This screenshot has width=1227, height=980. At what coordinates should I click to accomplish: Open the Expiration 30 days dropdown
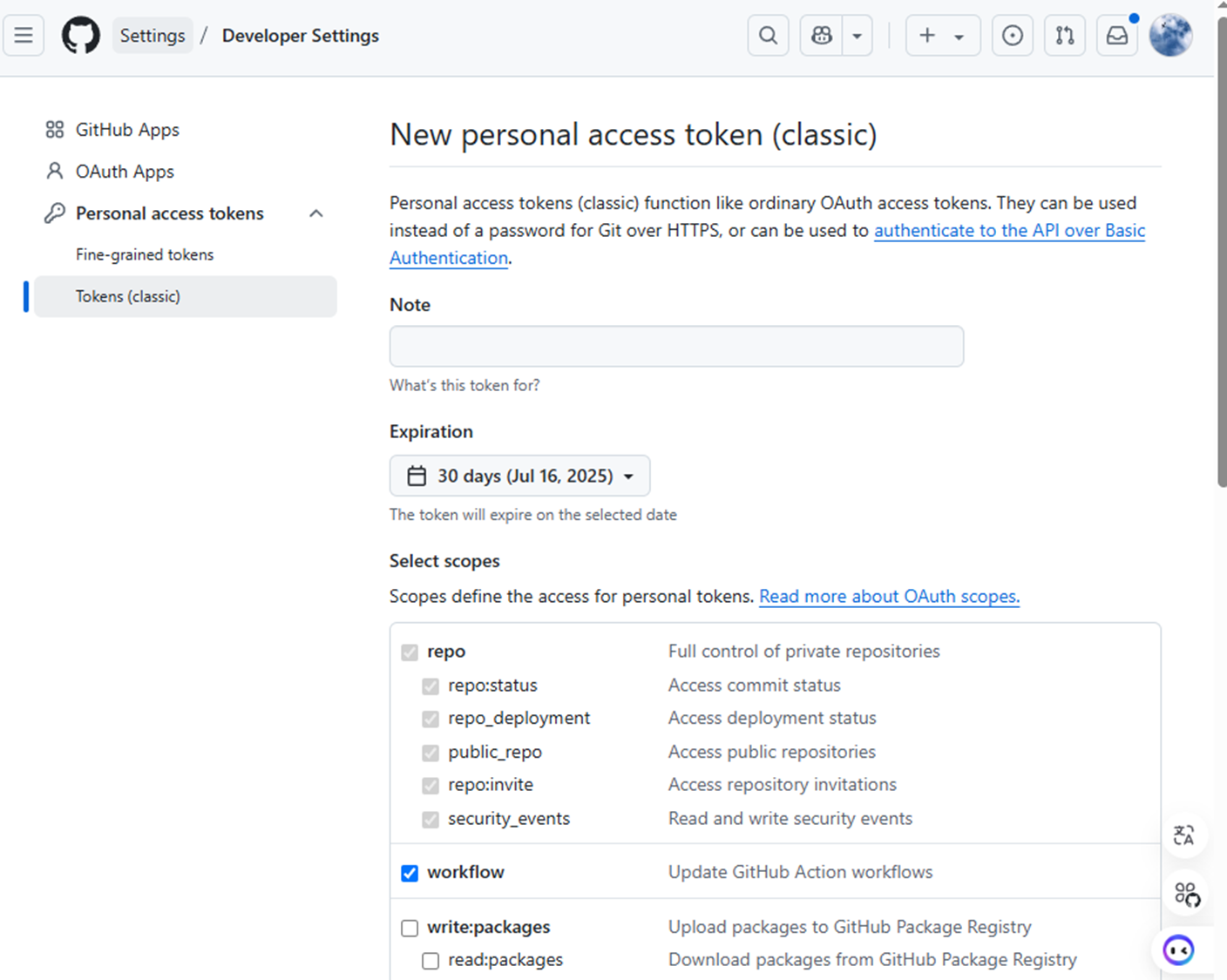pyautogui.click(x=519, y=476)
